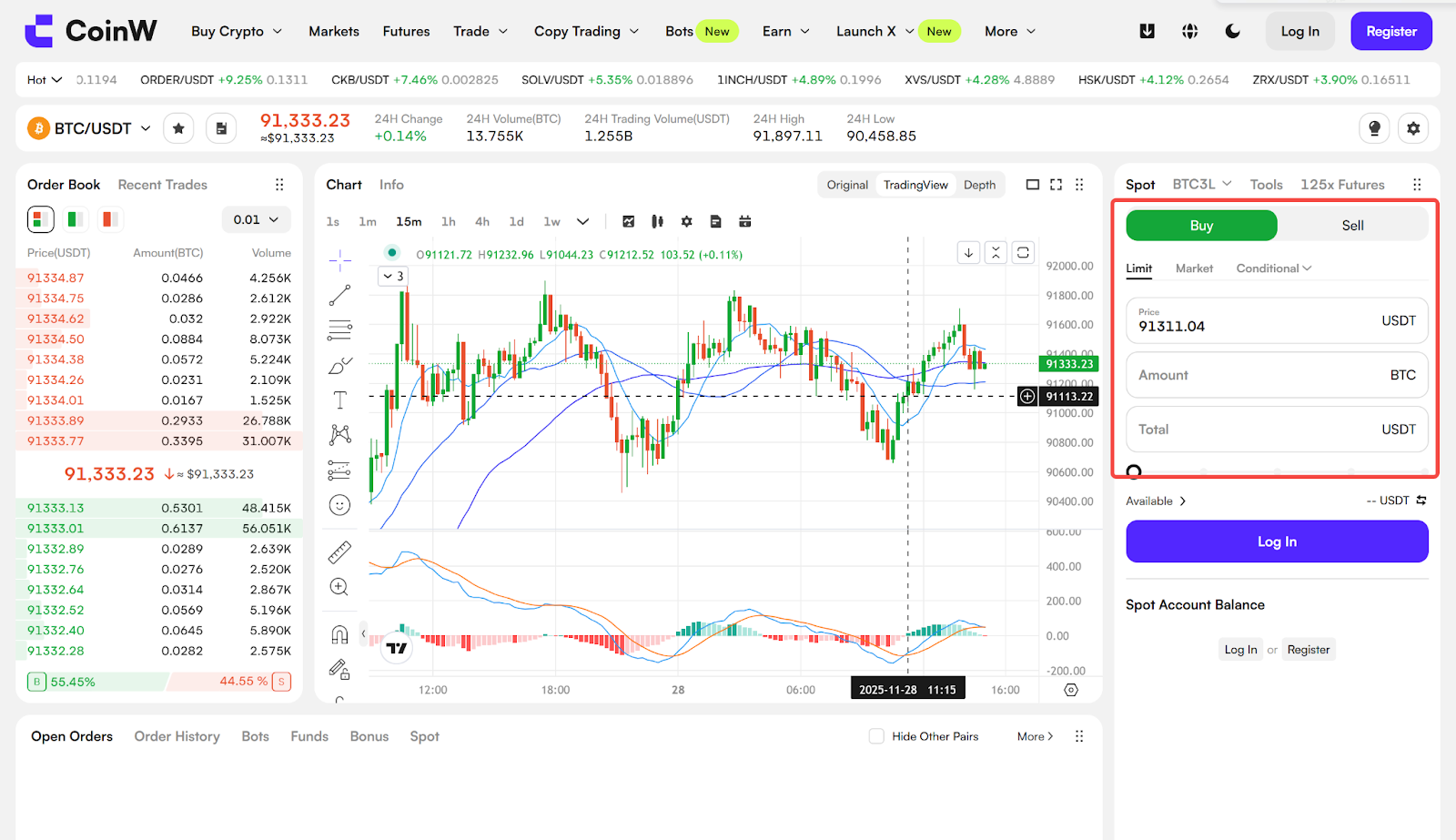Open trading settings gear icon

tap(1412, 128)
